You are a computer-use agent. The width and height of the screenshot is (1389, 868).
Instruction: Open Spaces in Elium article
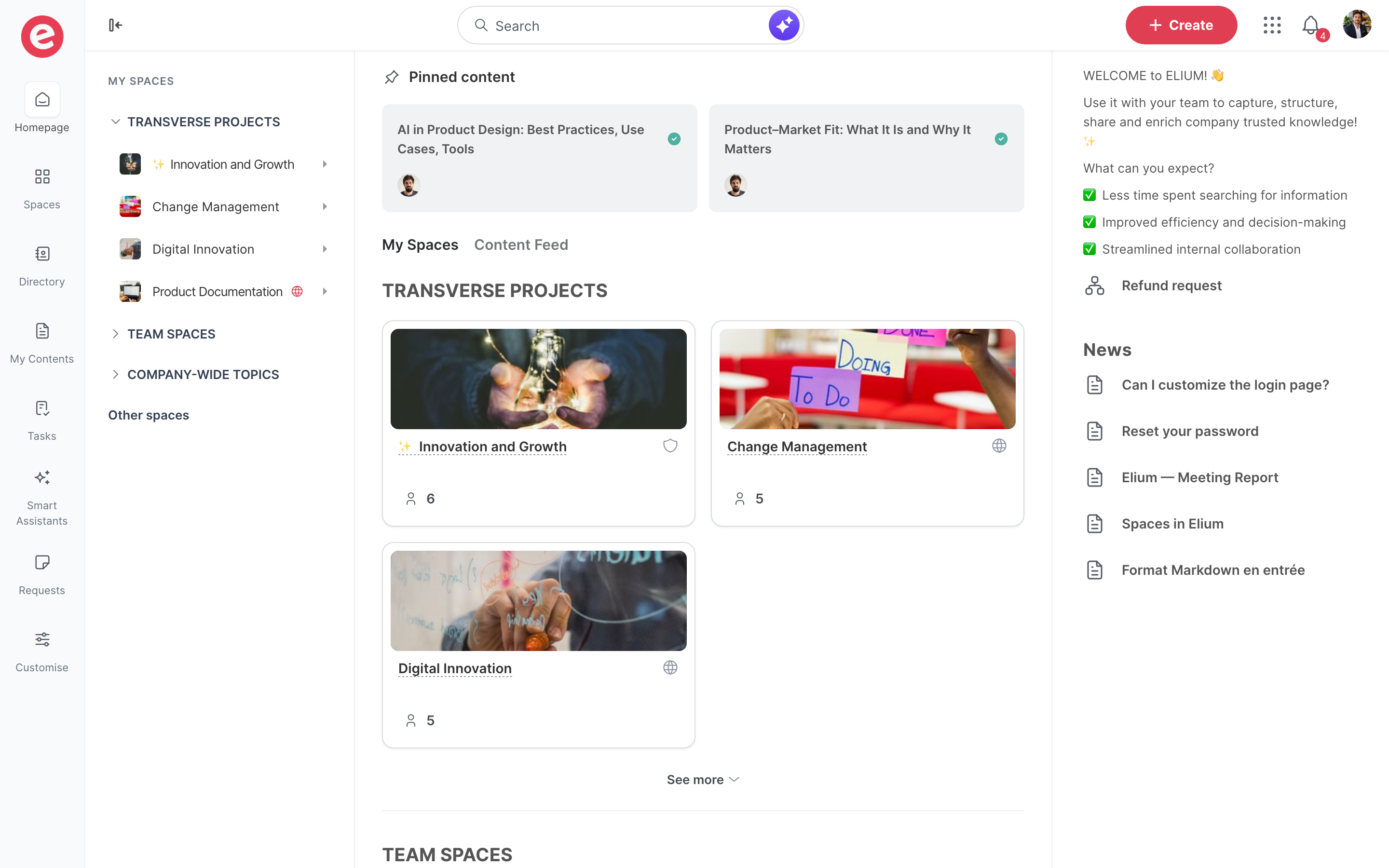tap(1172, 524)
